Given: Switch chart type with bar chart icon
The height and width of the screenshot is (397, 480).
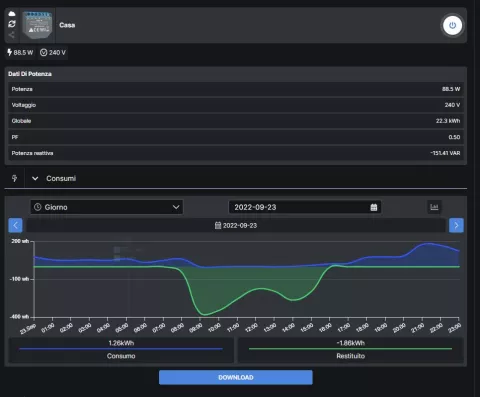Looking at the screenshot, I should tap(434, 207).
